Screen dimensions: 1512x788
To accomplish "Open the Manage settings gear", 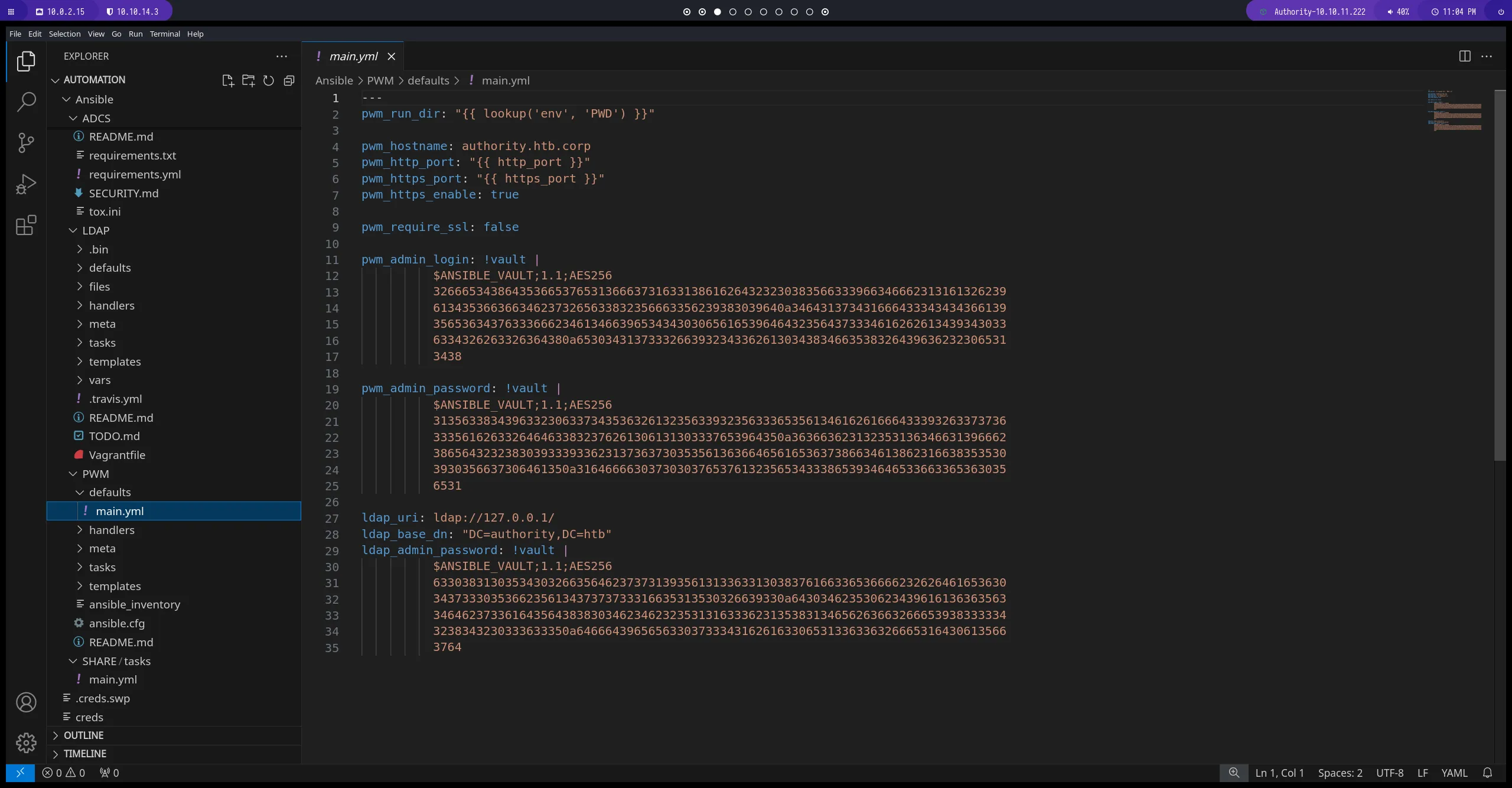I will 26,743.
